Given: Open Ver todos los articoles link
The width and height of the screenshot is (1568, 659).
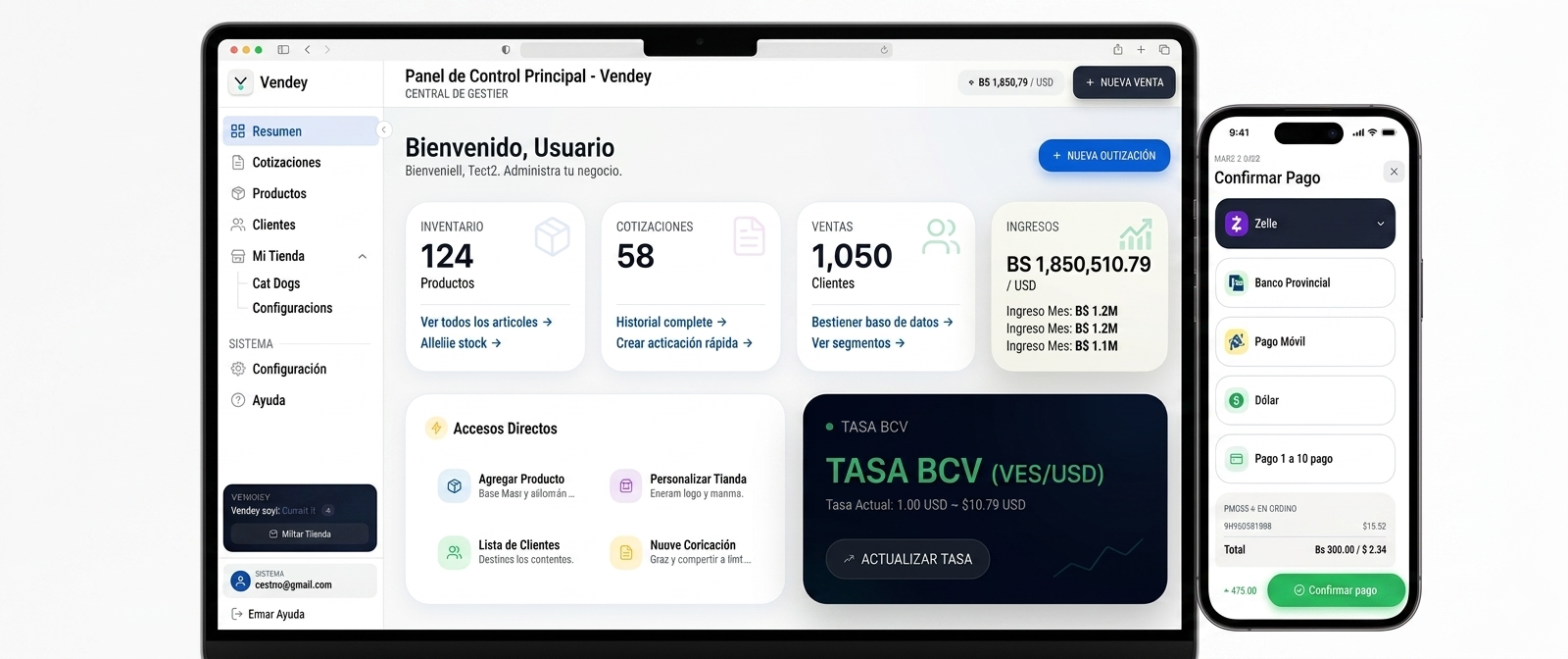Looking at the screenshot, I should pos(486,323).
